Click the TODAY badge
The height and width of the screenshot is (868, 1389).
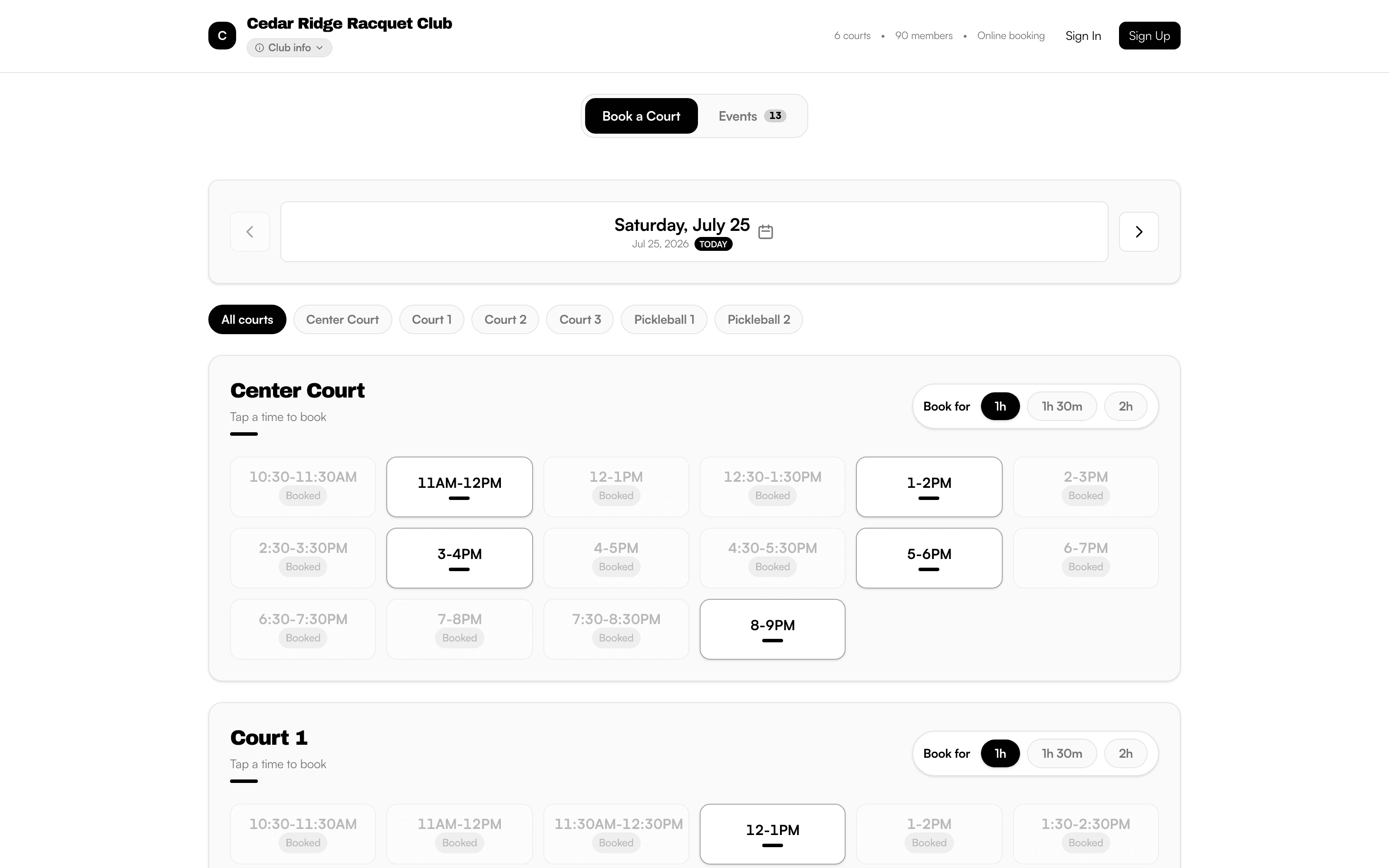tap(714, 244)
